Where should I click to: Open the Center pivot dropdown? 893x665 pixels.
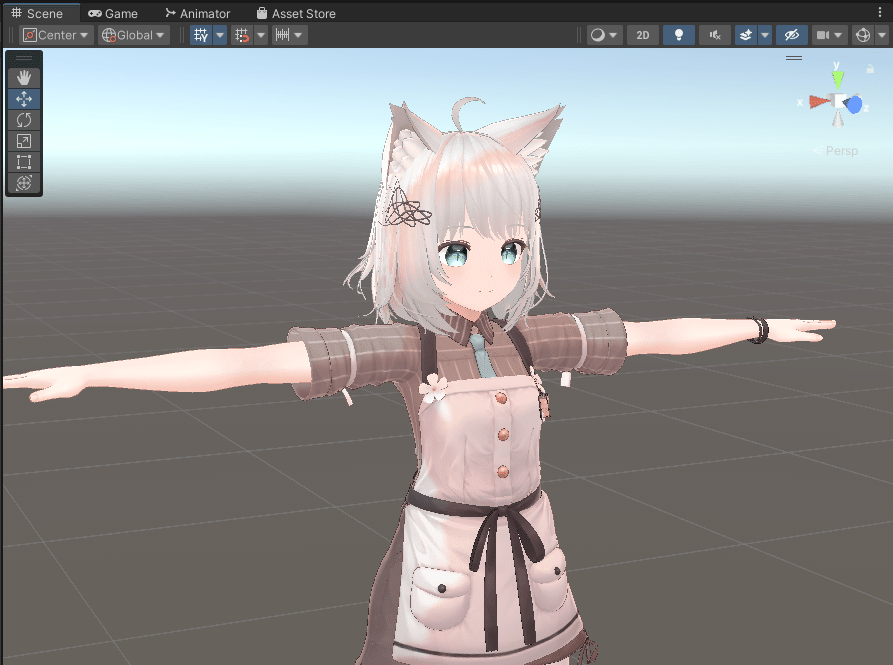[55, 34]
